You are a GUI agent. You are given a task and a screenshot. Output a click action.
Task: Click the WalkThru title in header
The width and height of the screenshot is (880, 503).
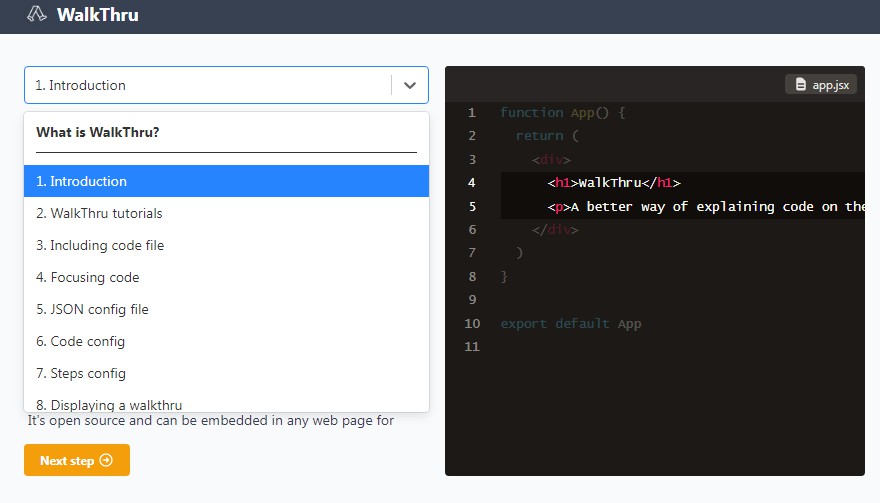pyautogui.click(x=98, y=15)
